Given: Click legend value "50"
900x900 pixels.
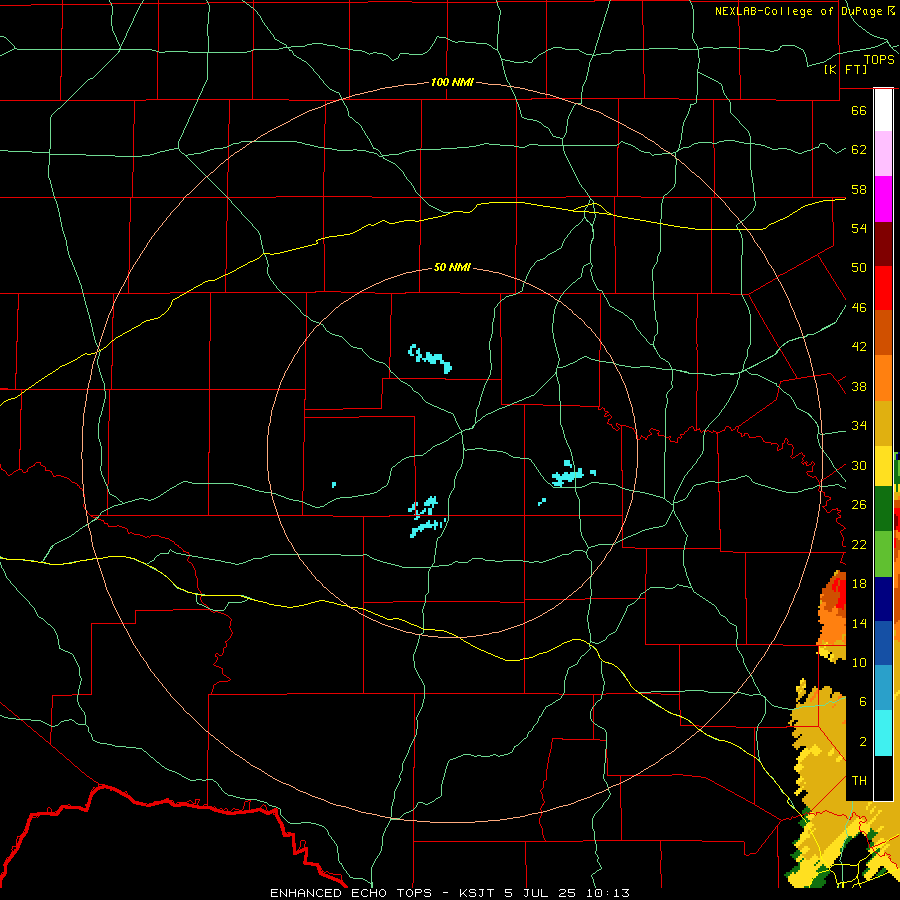Looking at the screenshot, I should (859, 267).
